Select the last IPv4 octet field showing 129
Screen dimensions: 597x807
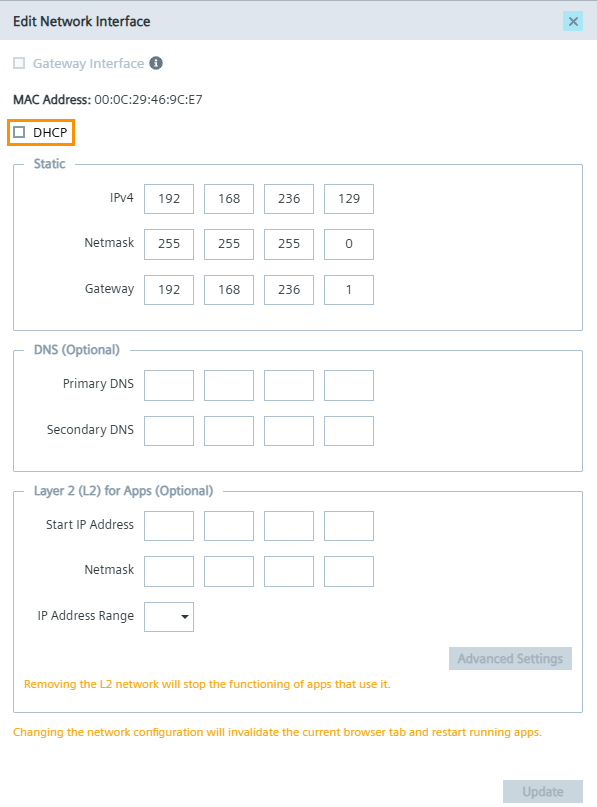click(x=348, y=198)
